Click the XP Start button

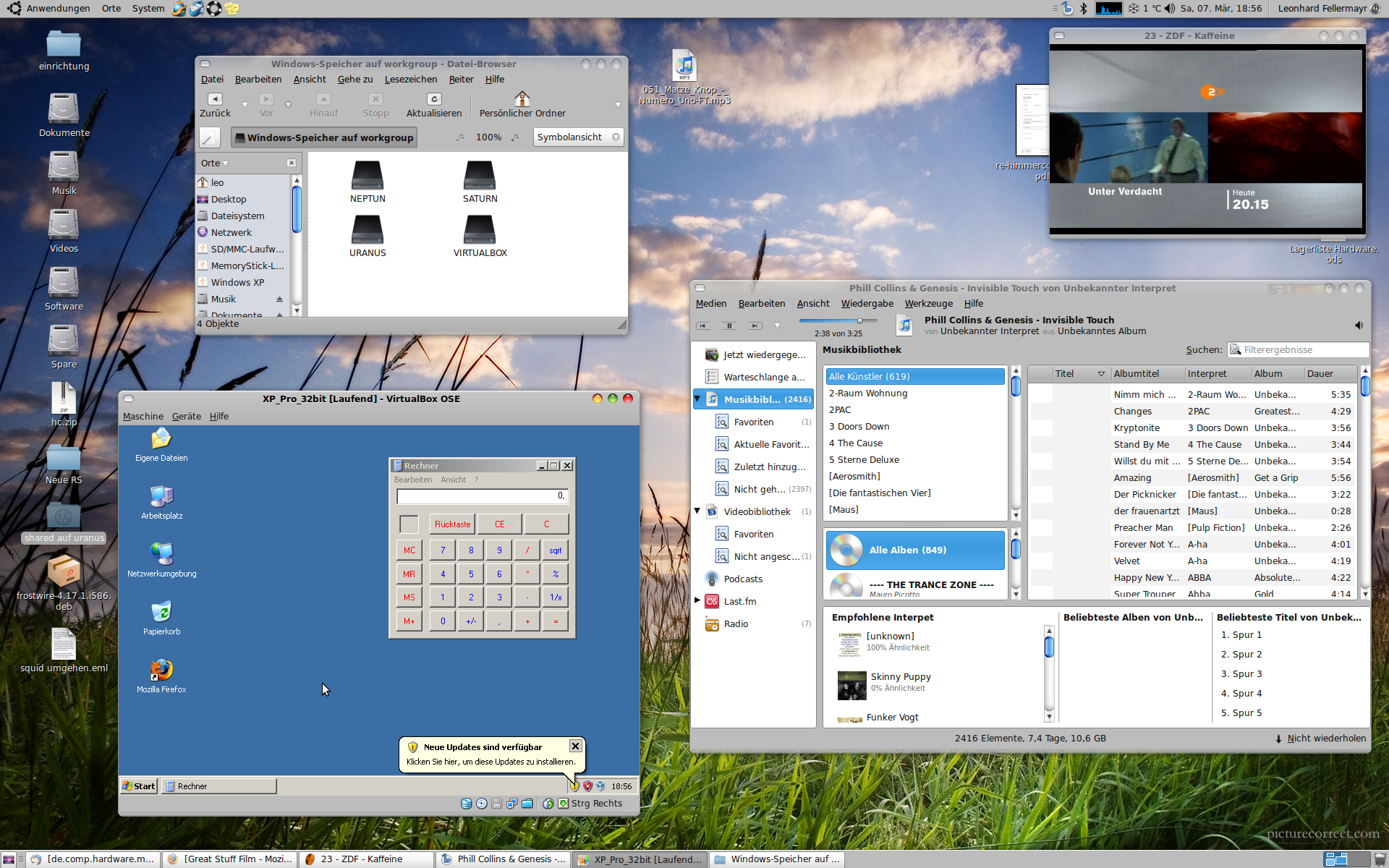click(x=138, y=786)
